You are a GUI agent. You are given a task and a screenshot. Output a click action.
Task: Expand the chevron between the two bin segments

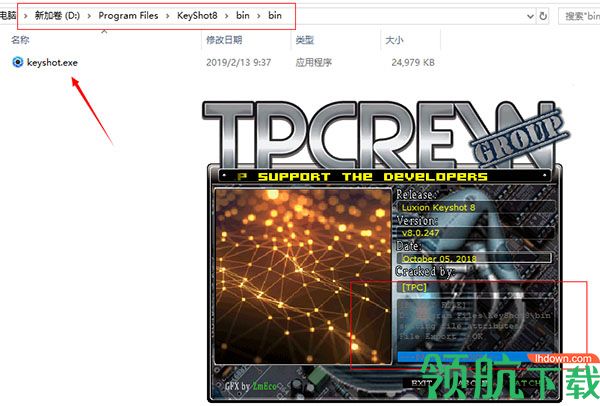pos(259,16)
